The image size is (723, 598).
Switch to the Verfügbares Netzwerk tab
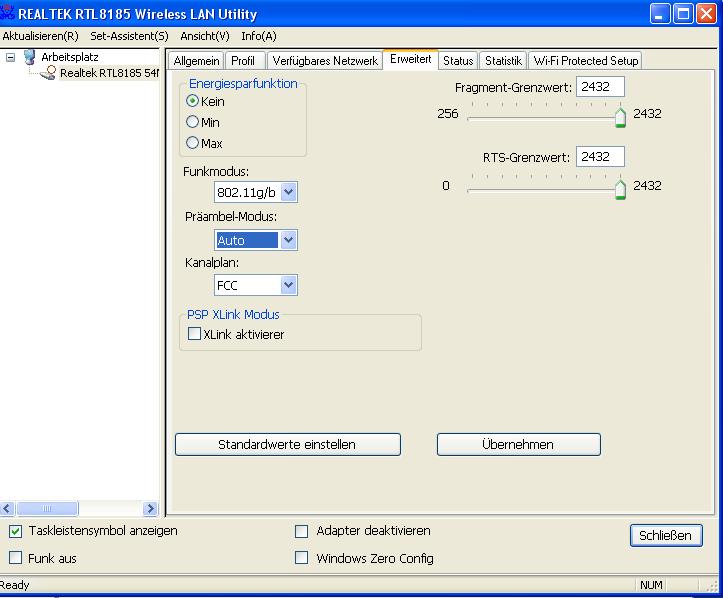325,61
